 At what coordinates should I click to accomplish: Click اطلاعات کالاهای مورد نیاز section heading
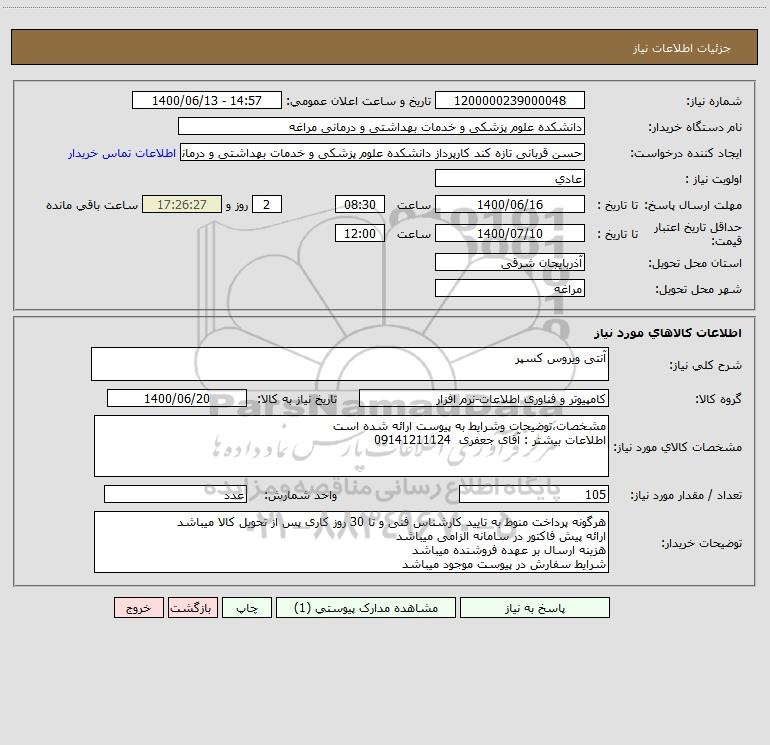coord(668,333)
